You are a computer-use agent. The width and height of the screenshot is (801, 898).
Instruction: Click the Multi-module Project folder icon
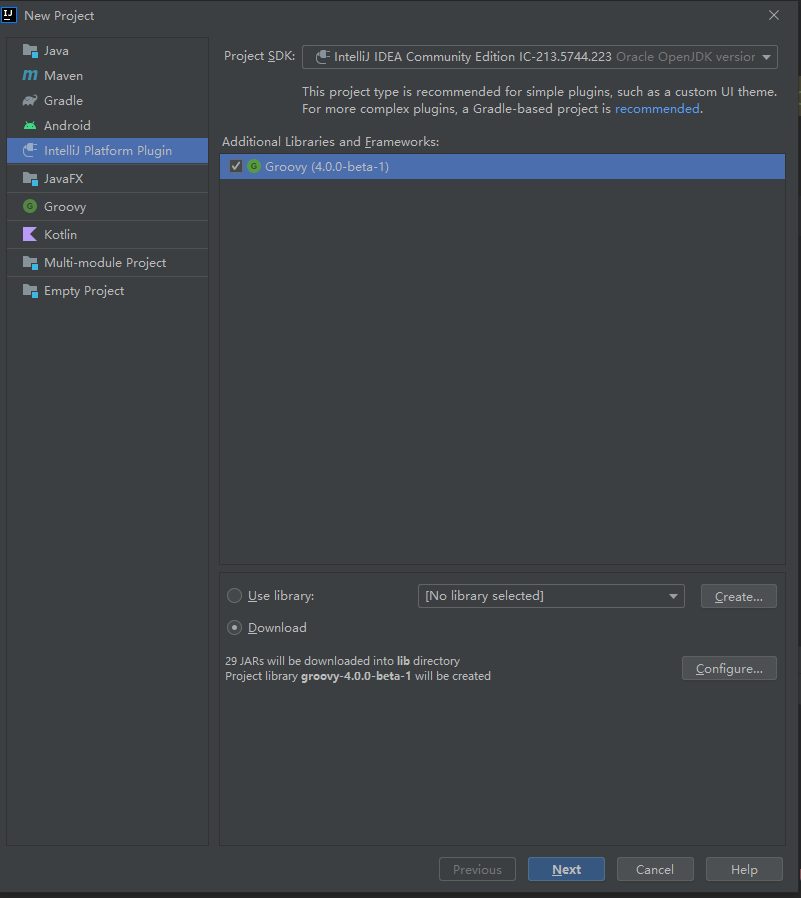click(x=30, y=262)
